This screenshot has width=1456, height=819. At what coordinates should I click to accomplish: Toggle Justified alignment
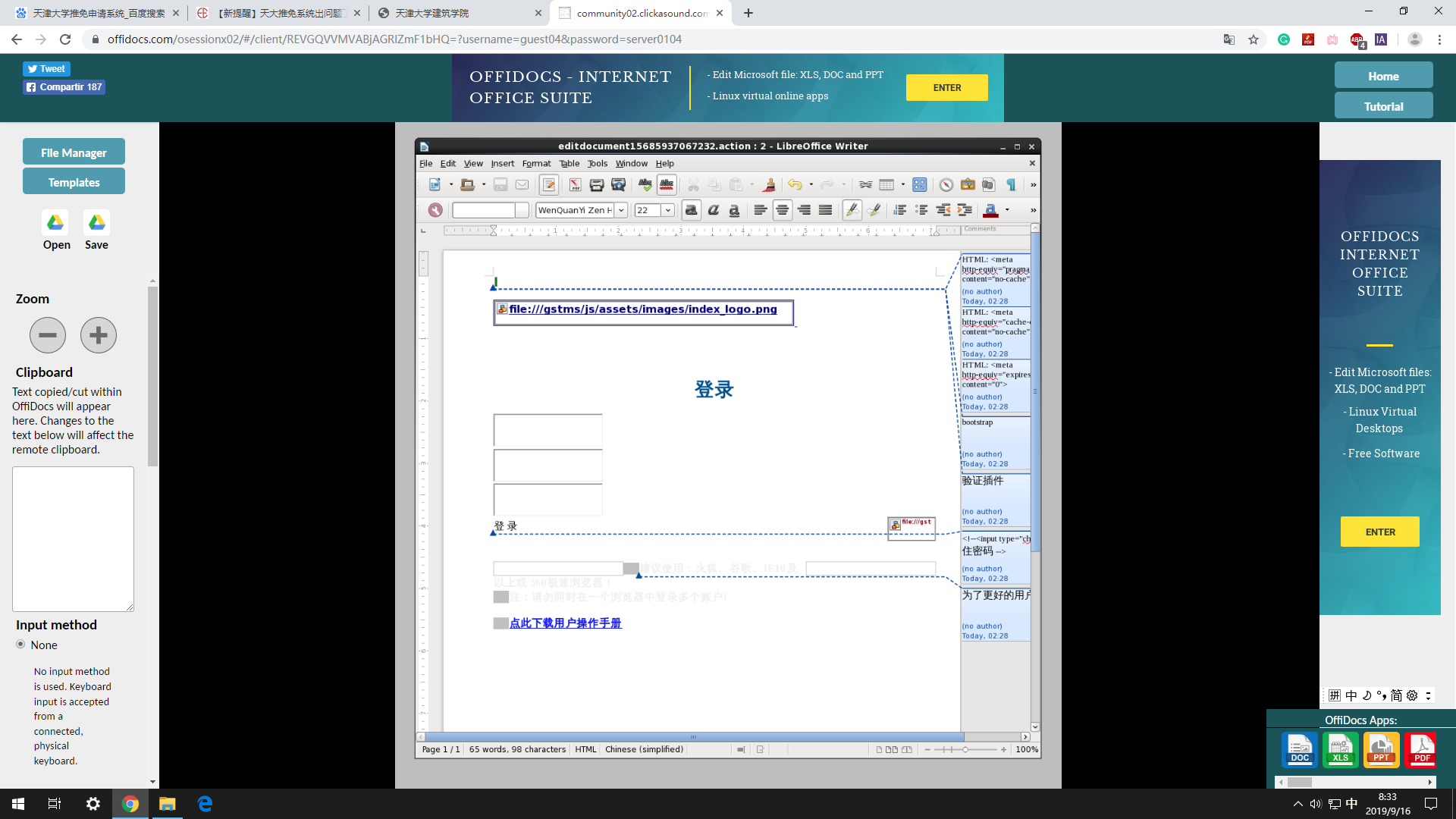pos(825,210)
